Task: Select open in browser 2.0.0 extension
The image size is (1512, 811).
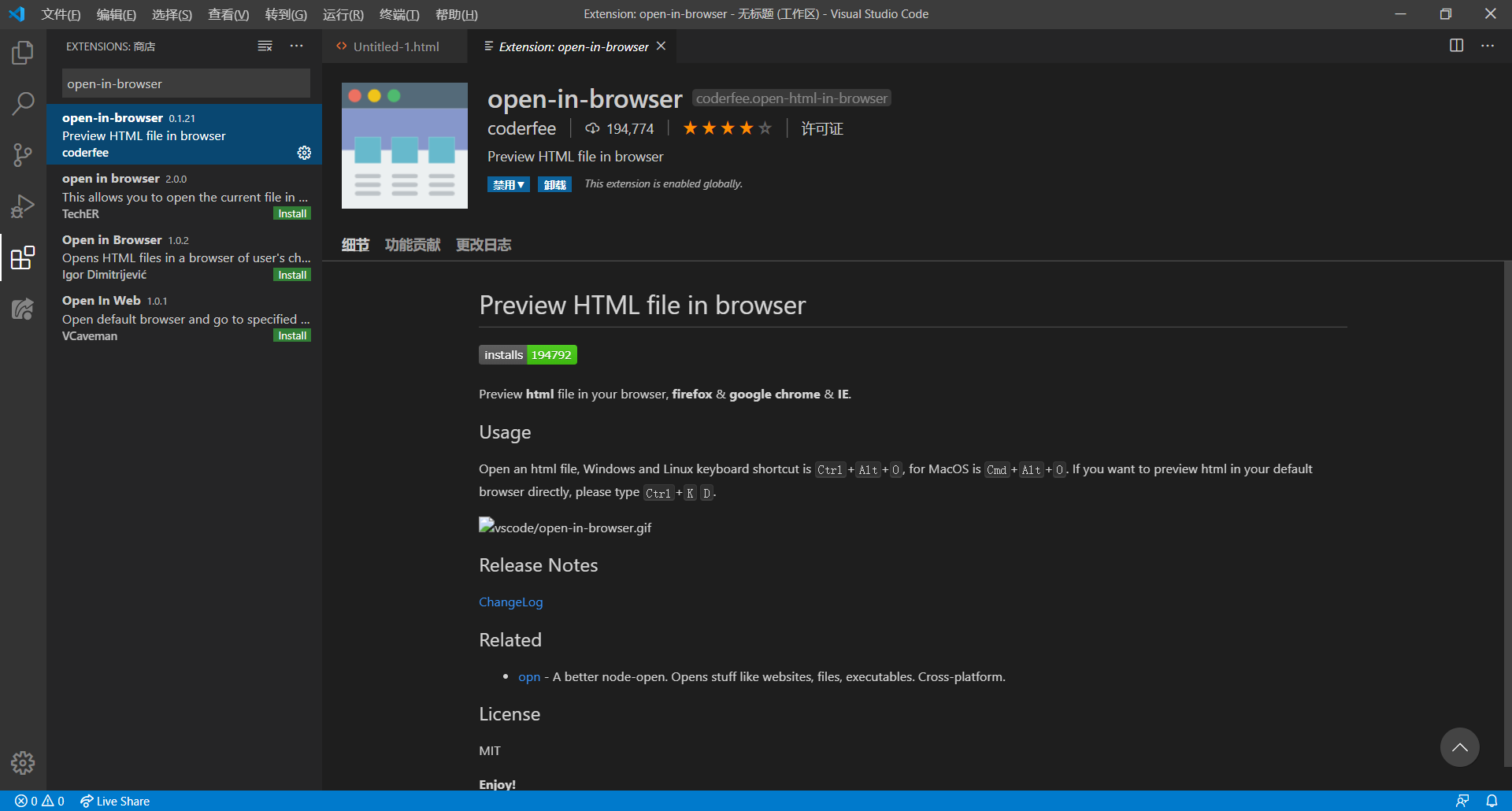Action: point(184,195)
